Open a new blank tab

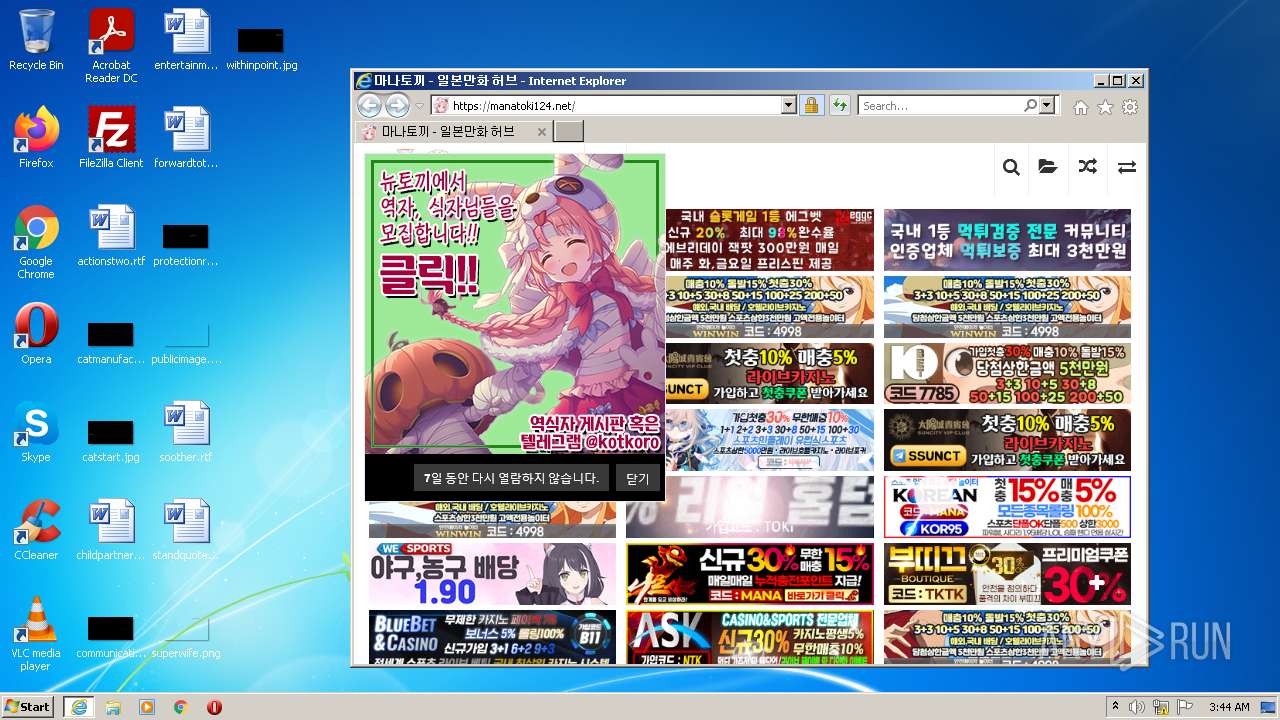(568, 132)
